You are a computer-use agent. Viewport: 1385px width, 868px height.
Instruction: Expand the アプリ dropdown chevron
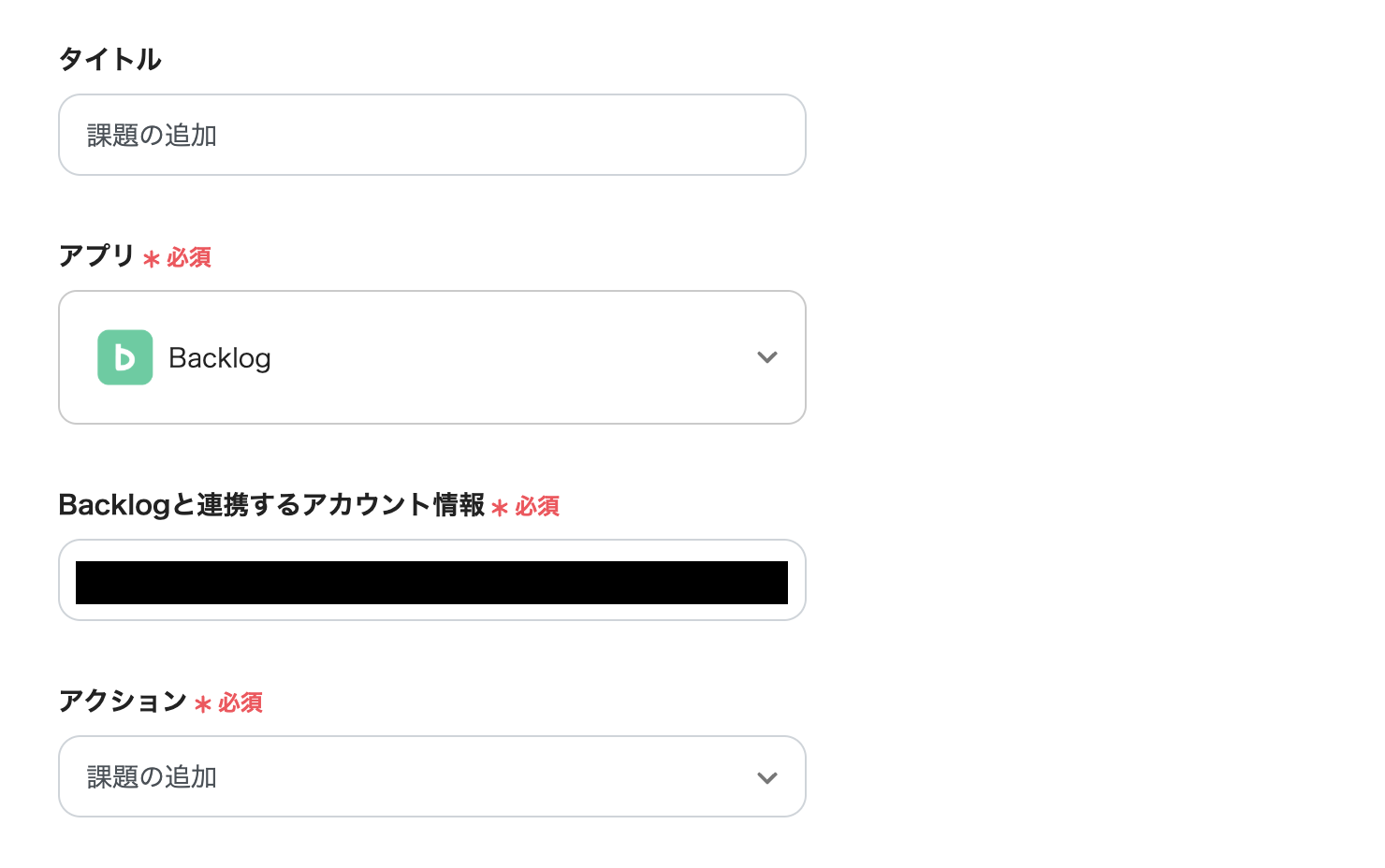pyautogui.click(x=767, y=357)
